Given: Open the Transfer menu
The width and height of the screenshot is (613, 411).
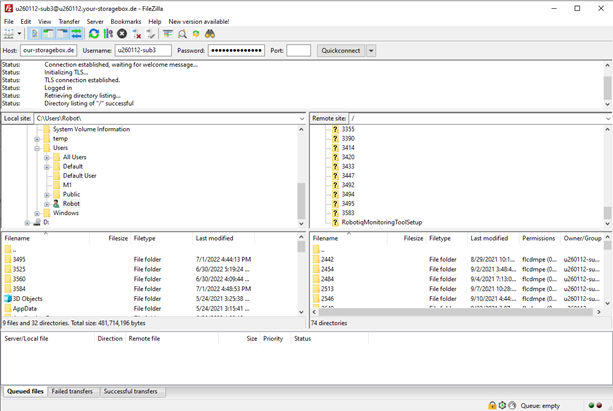Looking at the screenshot, I should (x=69, y=22).
